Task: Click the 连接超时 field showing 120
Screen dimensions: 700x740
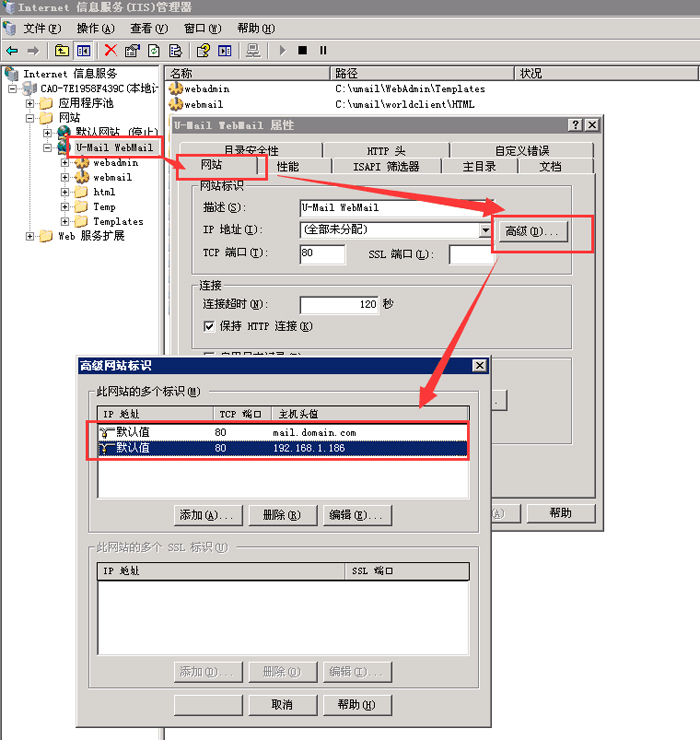Action: tap(339, 304)
